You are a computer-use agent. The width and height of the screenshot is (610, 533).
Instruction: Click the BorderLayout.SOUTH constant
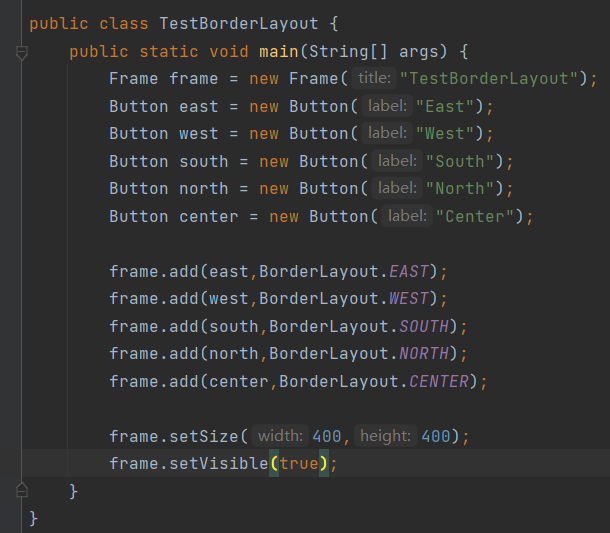point(424,326)
